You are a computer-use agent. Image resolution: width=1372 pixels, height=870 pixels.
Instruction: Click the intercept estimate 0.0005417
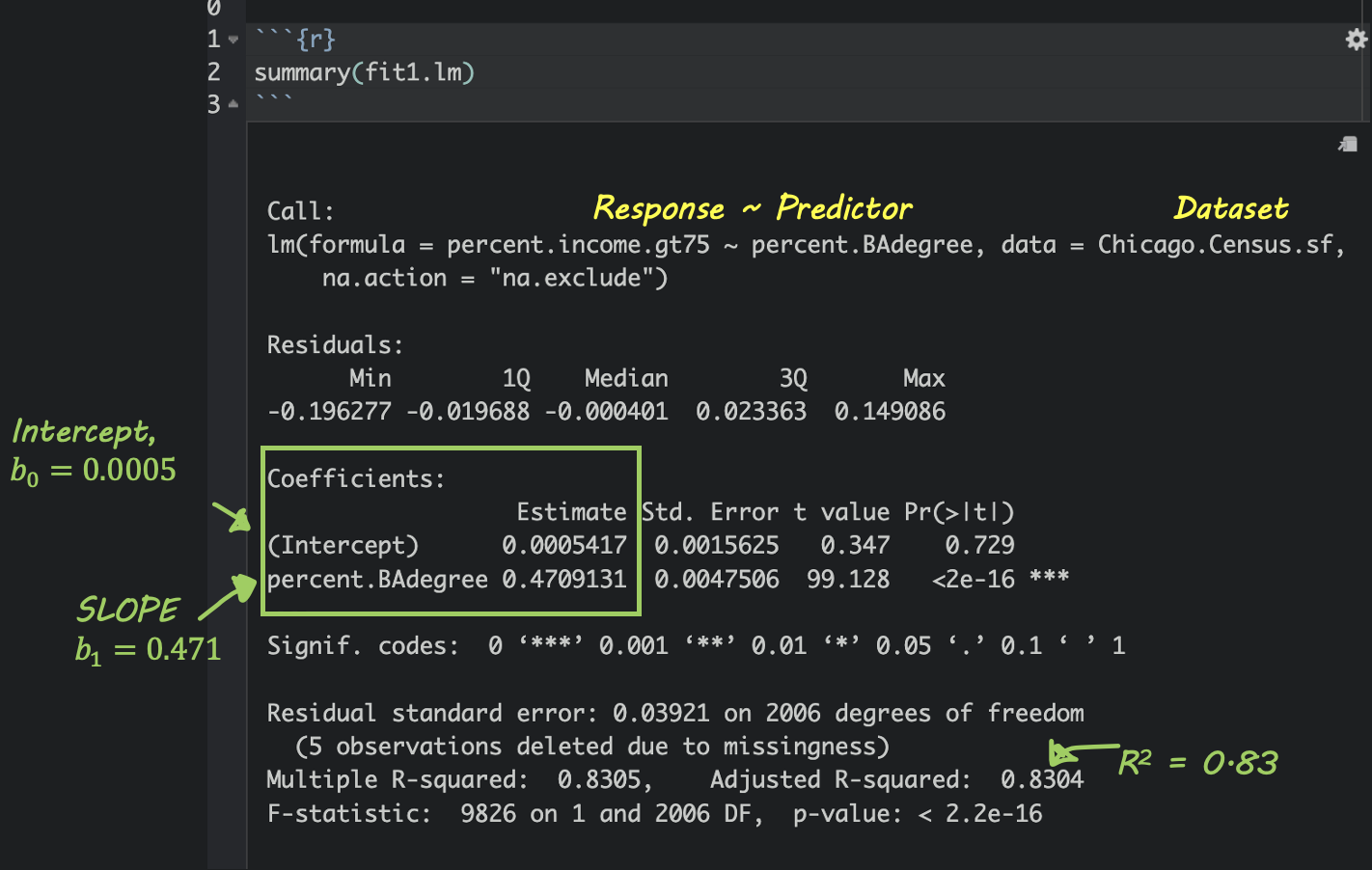coord(563,545)
